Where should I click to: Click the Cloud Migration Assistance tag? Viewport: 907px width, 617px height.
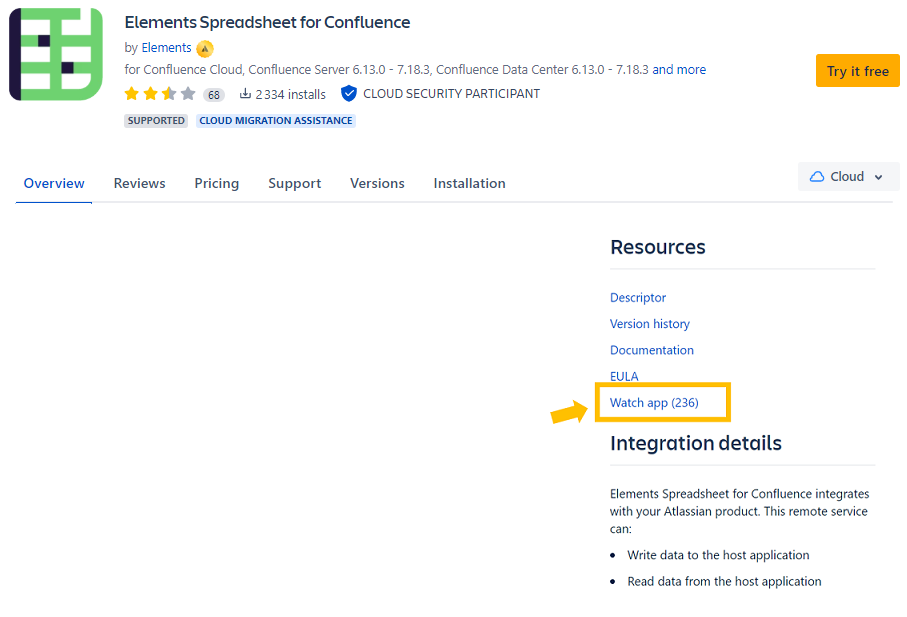pos(275,121)
